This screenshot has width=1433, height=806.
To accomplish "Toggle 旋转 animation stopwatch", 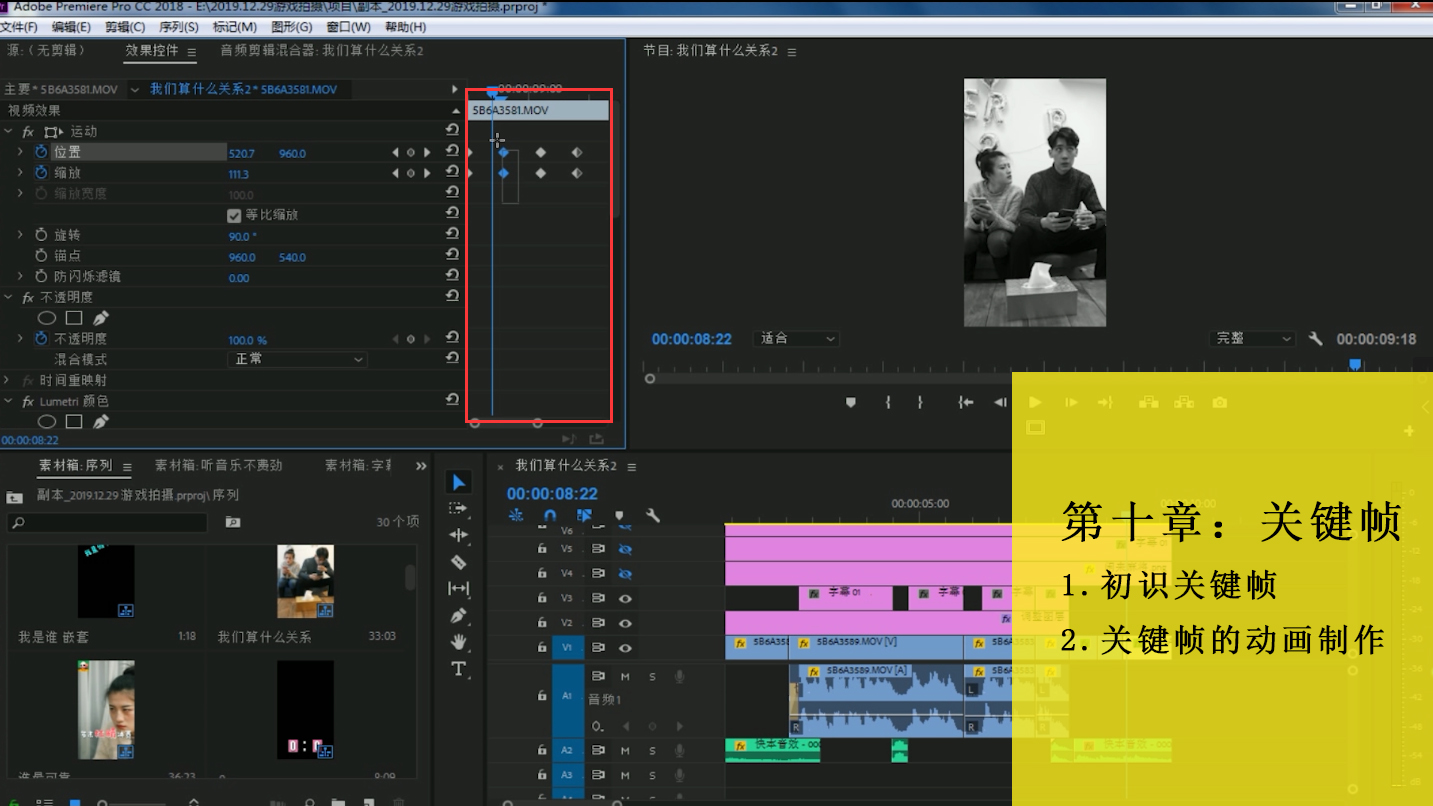I will click(41, 235).
